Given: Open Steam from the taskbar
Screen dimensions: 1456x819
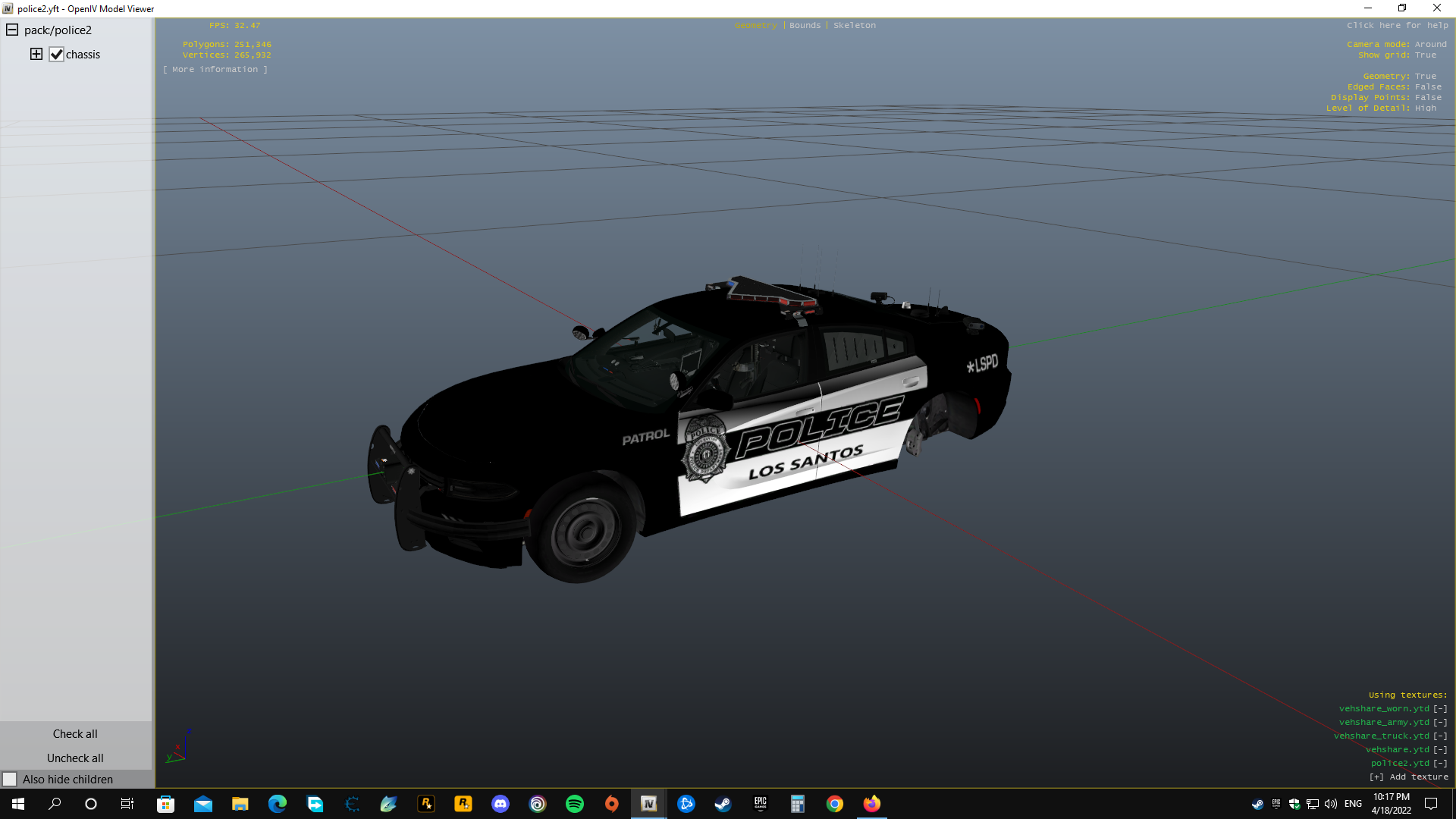Looking at the screenshot, I should coord(723,804).
